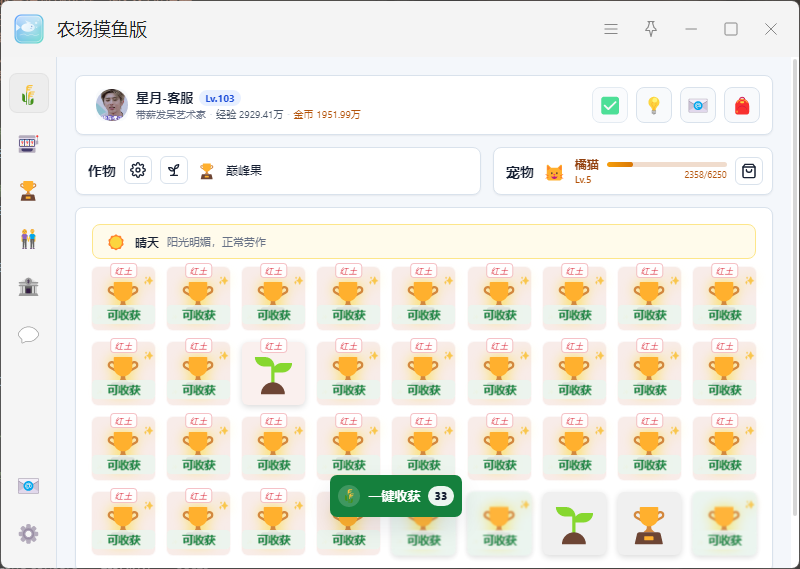Open the slot machine sidebar icon
This screenshot has width=800, height=569.
point(29,143)
